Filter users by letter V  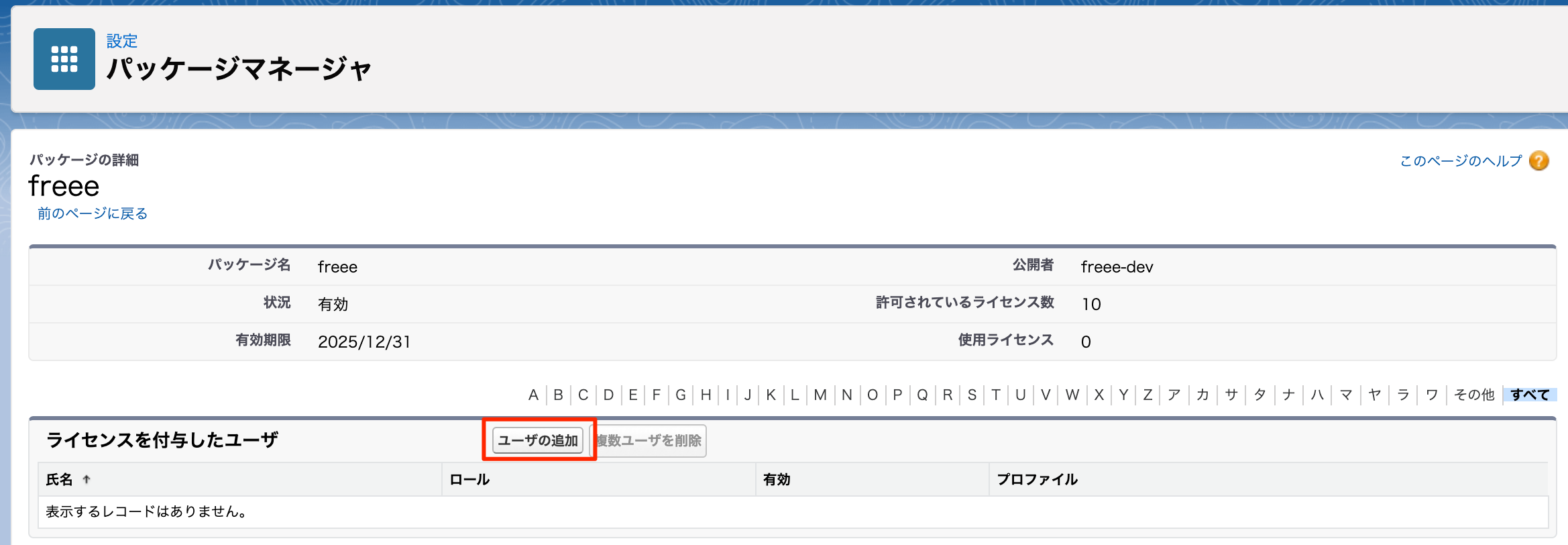[1046, 395]
